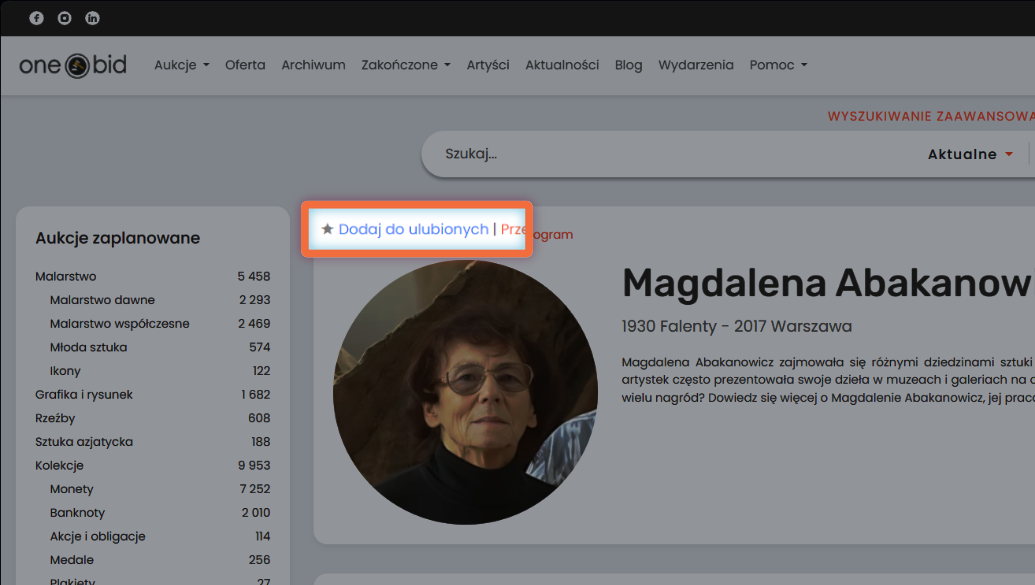
Task: Go to the onebid home logo
Action: click(73, 65)
